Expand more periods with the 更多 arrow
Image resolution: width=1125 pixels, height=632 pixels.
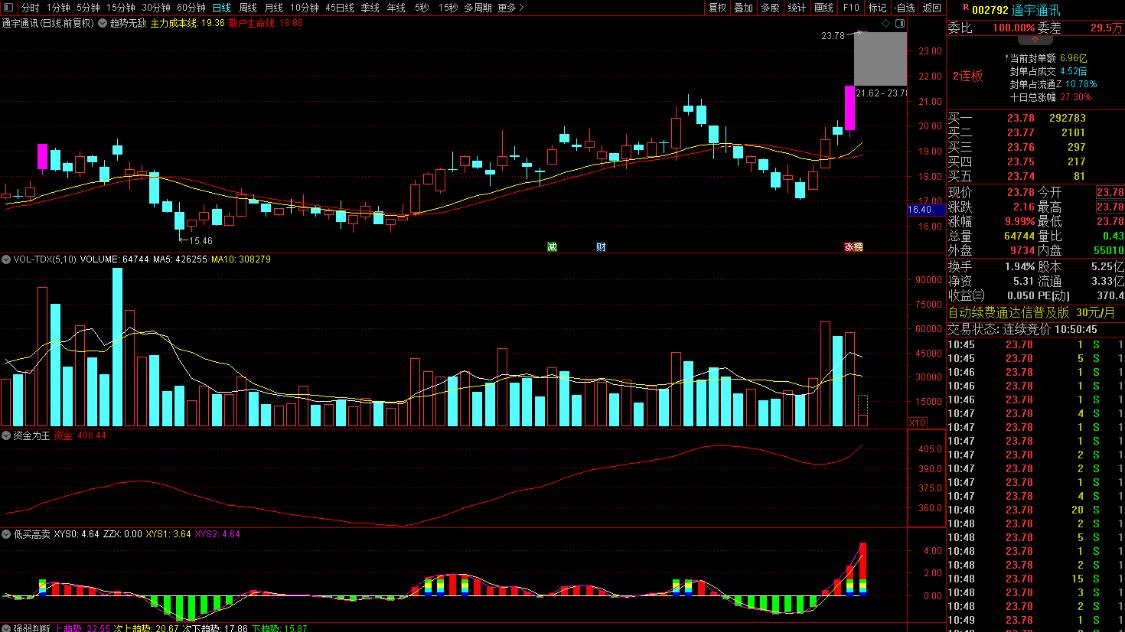click(511, 8)
